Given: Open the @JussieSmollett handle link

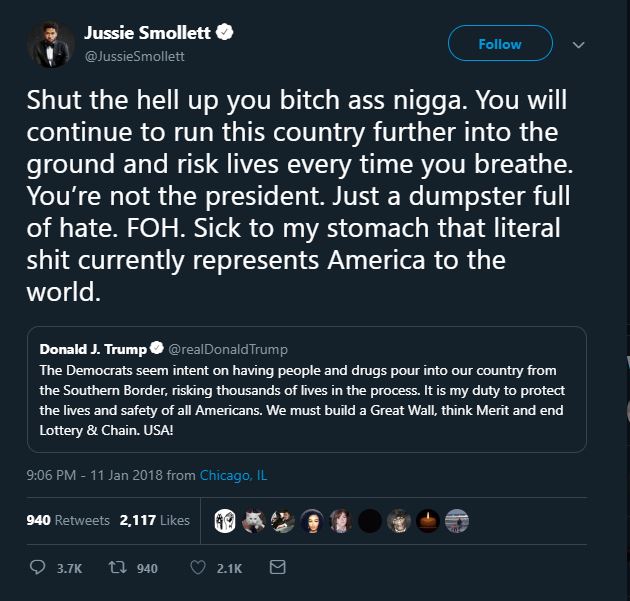Looking at the screenshot, I should (x=134, y=56).
